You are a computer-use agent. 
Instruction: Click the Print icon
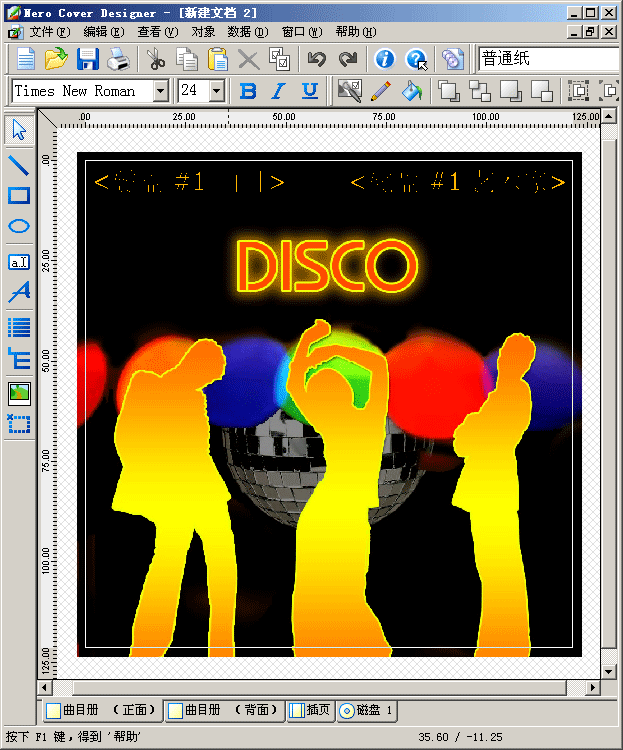click(x=119, y=59)
